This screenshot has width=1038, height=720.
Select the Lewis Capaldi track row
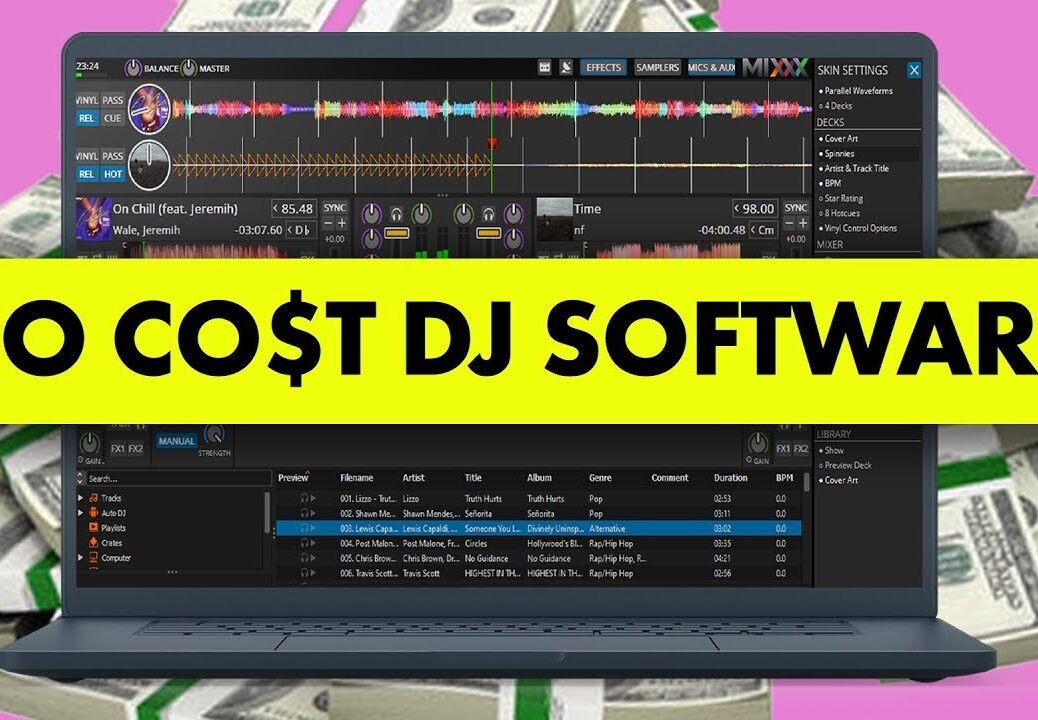pyautogui.click(x=538, y=529)
